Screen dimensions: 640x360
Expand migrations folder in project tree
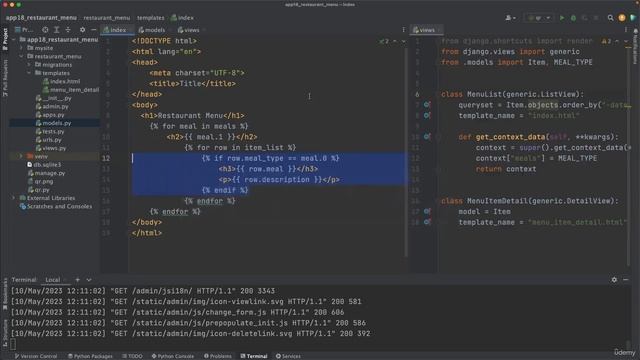pyautogui.click(x=29, y=64)
